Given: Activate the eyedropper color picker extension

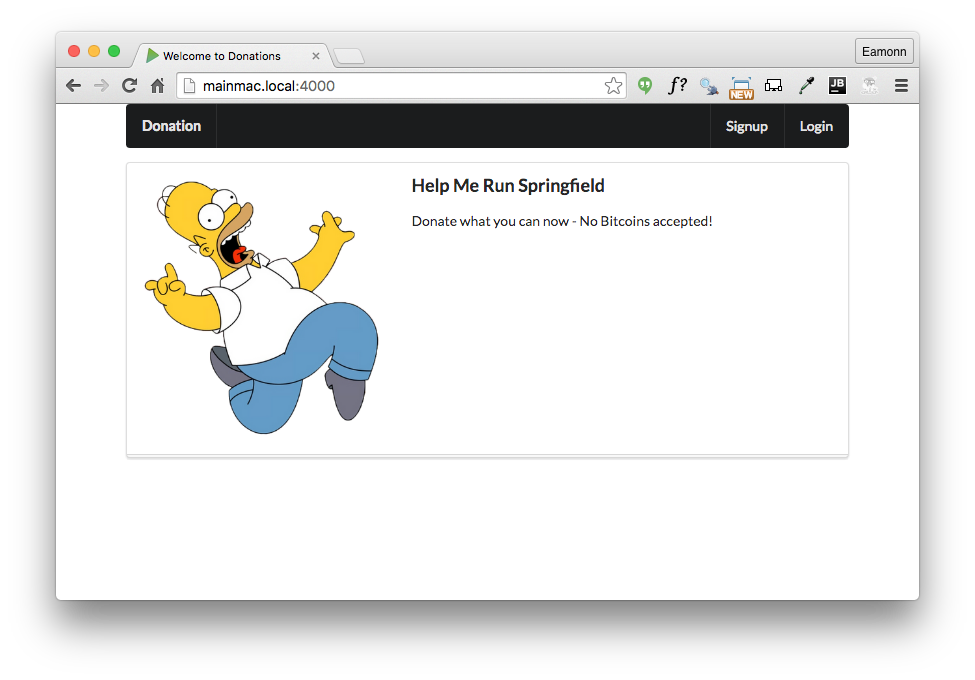Looking at the screenshot, I should pos(805,86).
